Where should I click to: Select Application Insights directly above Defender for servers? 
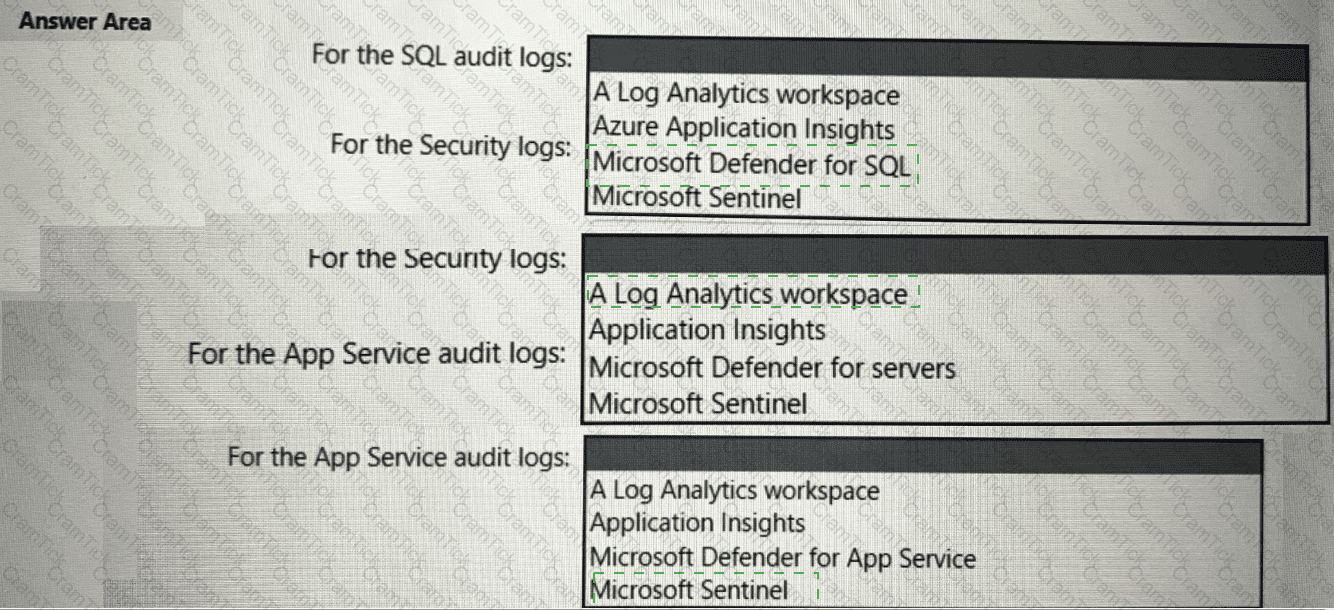[x=707, y=330]
